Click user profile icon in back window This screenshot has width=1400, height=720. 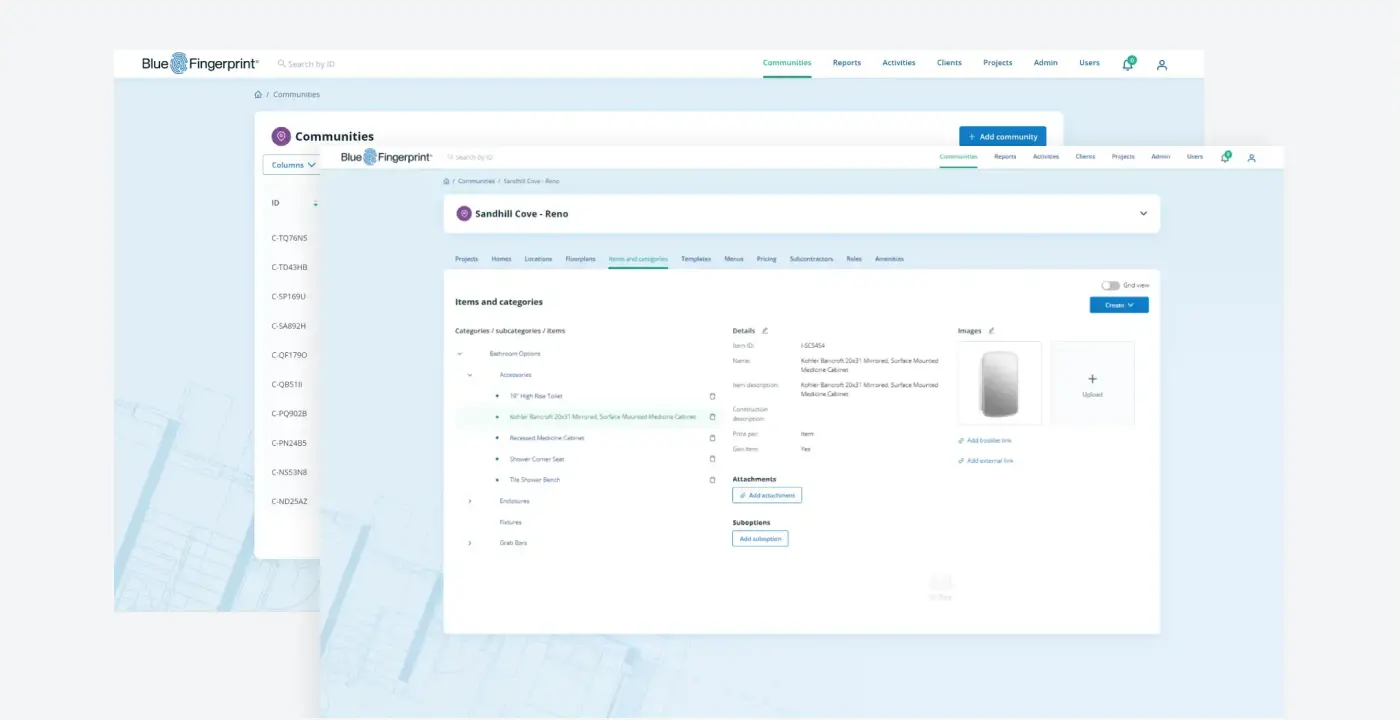pyautogui.click(x=1162, y=64)
